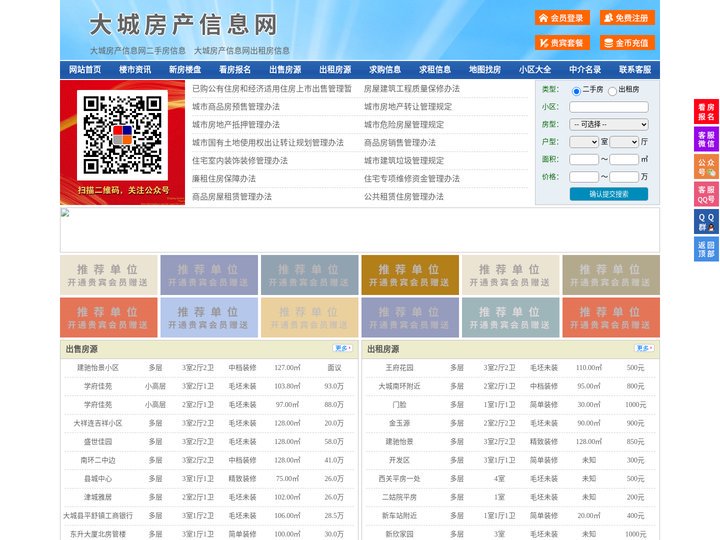Open 新车站附近 rental listing
720x540 pixels.
(x=399, y=516)
